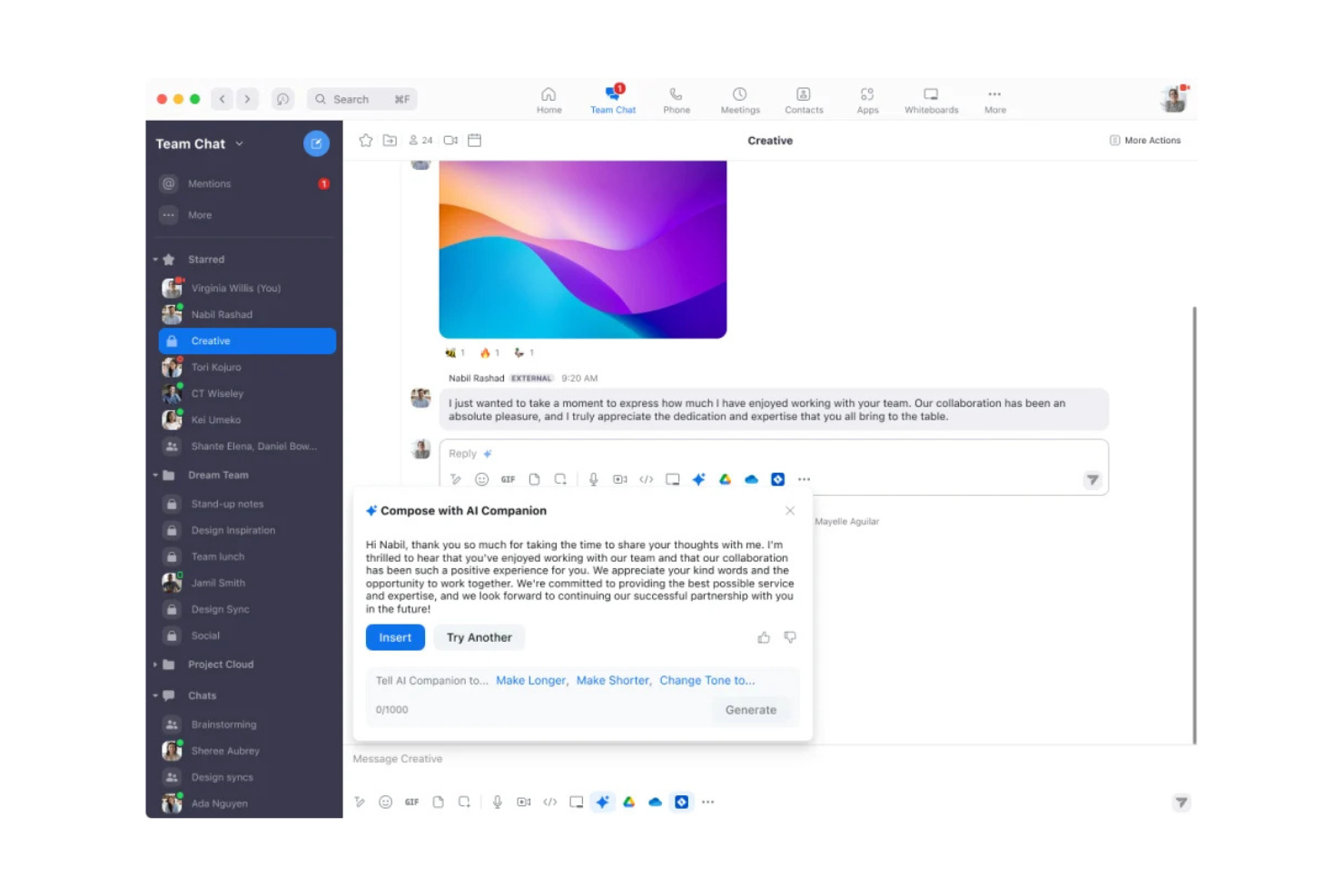Image resolution: width=1344 pixels, height=896 pixels.
Task: Open the Google Drive integration icon
Action: point(725,478)
